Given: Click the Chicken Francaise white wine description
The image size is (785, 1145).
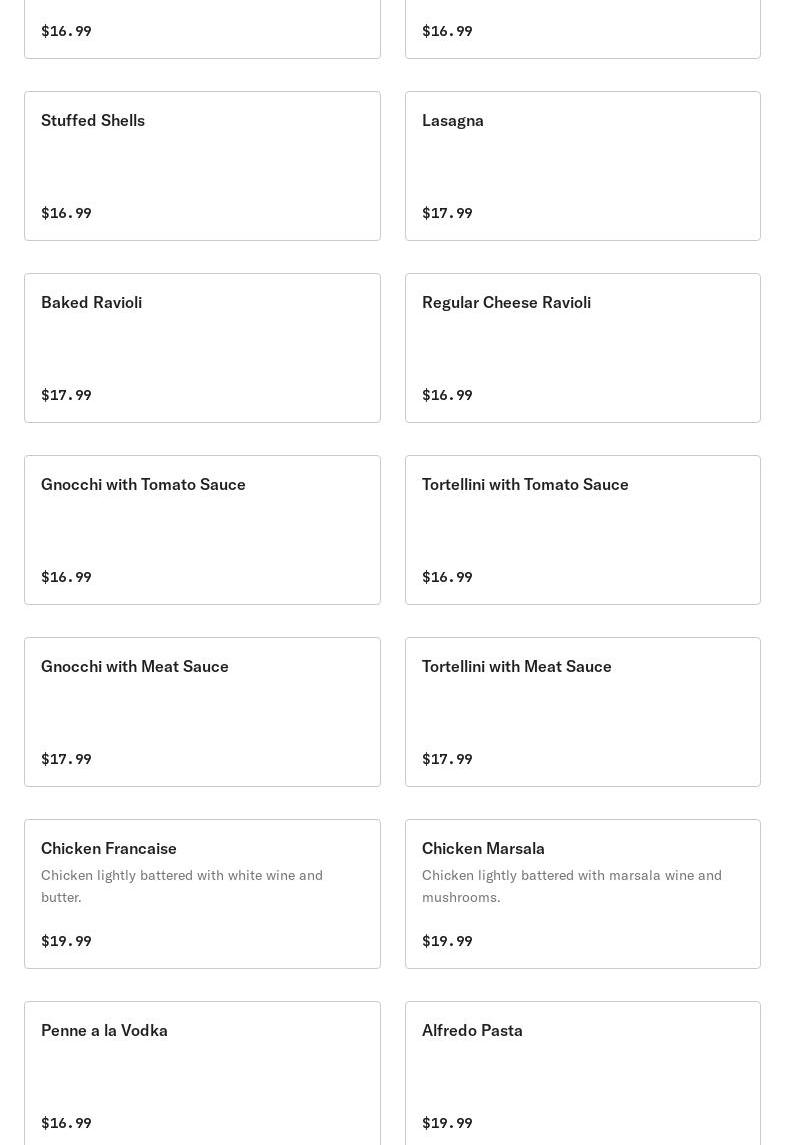Looking at the screenshot, I should (x=182, y=886).
